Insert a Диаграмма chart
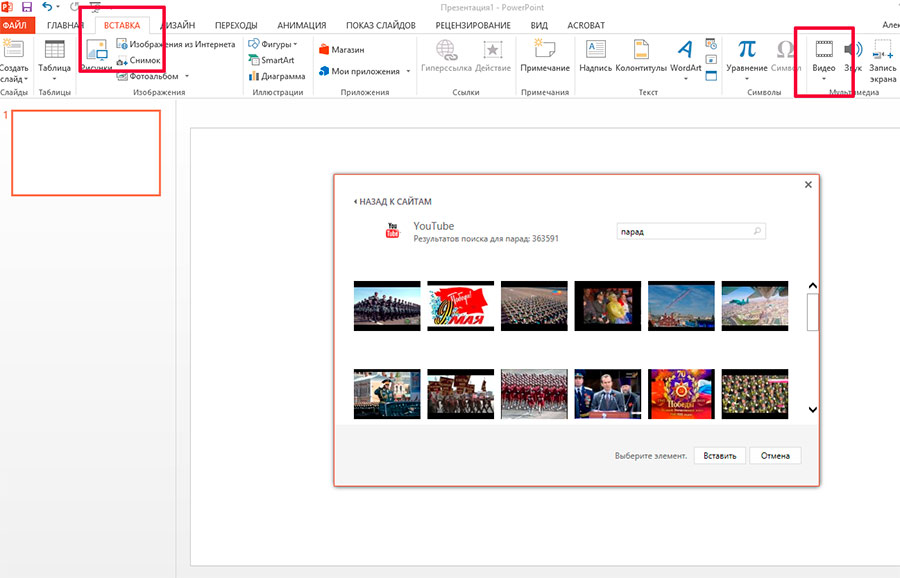The image size is (900, 578). pyautogui.click(x=277, y=76)
